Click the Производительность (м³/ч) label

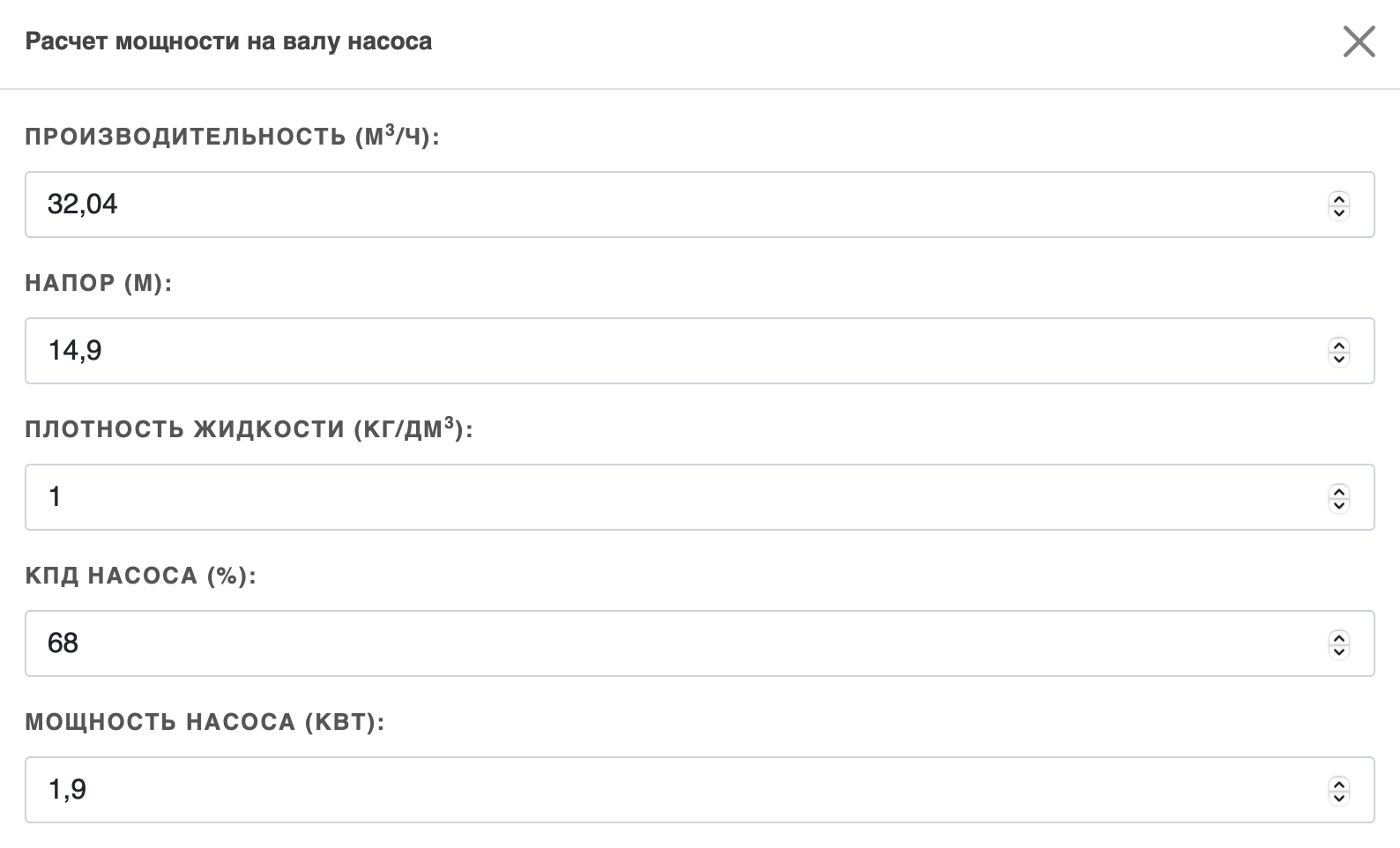[232, 137]
